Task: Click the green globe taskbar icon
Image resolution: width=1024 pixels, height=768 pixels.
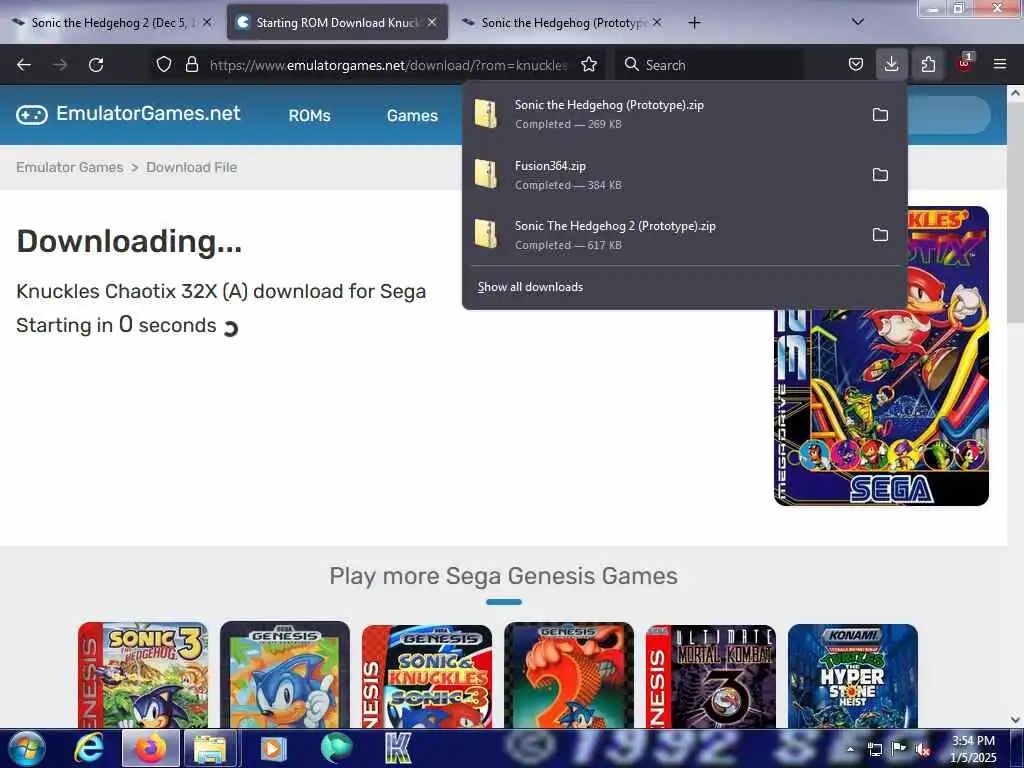Action: [336, 748]
